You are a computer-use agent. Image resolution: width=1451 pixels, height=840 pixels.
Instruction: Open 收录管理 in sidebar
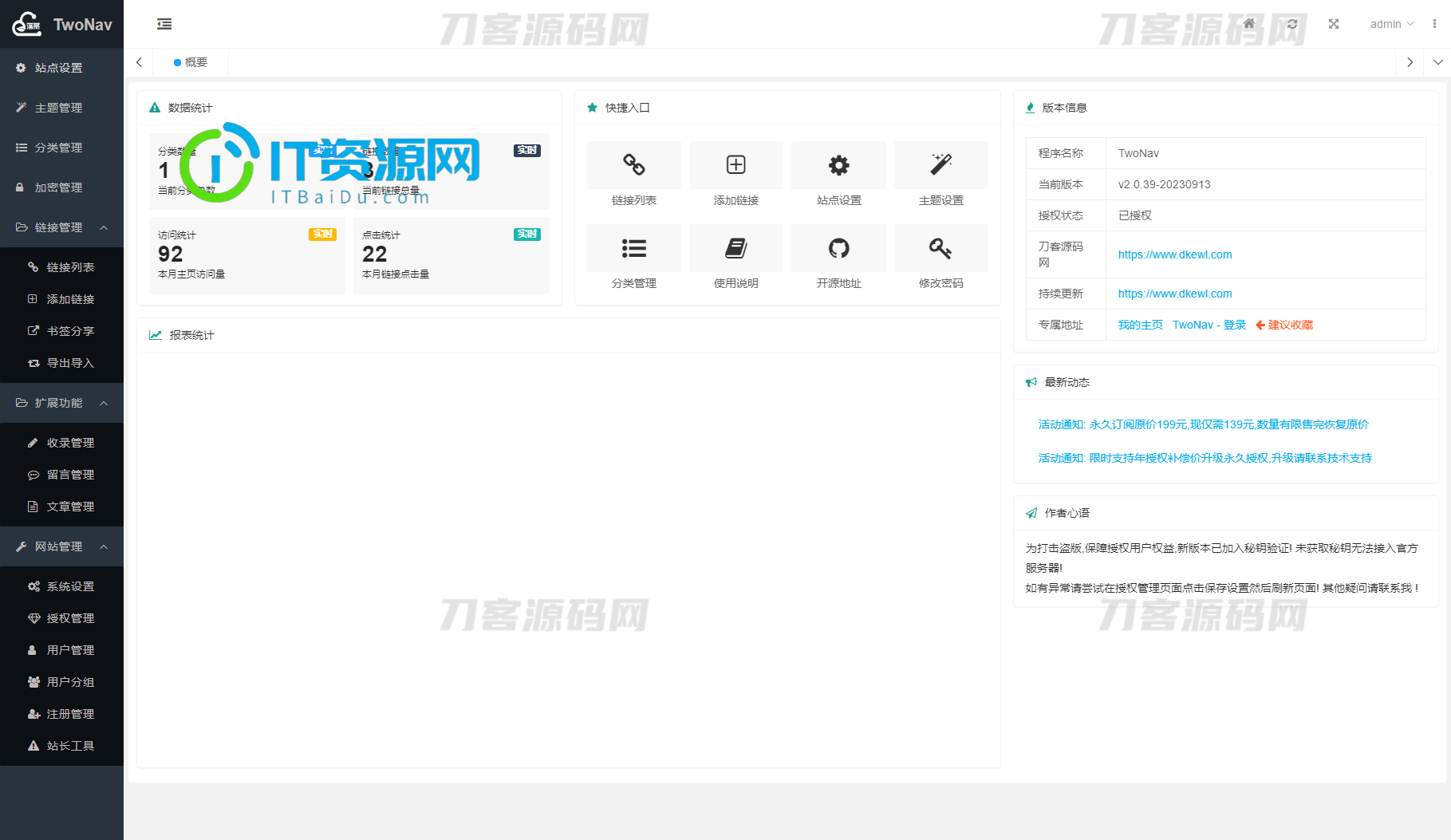point(61,443)
